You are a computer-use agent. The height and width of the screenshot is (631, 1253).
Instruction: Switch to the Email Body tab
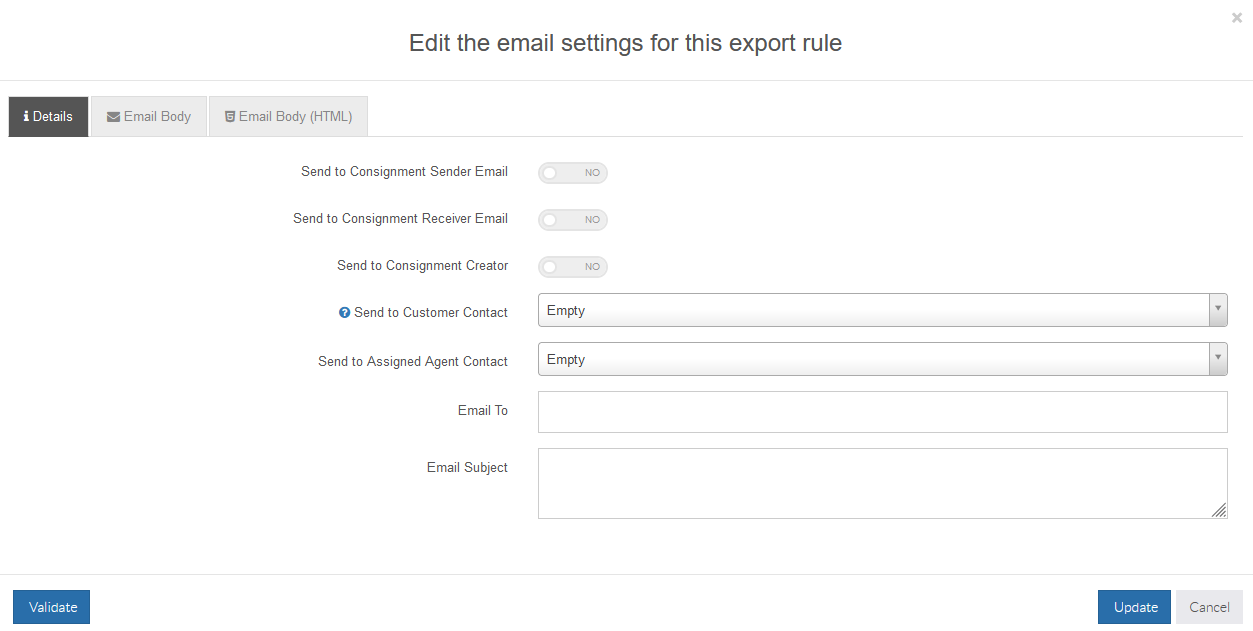pos(149,117)
